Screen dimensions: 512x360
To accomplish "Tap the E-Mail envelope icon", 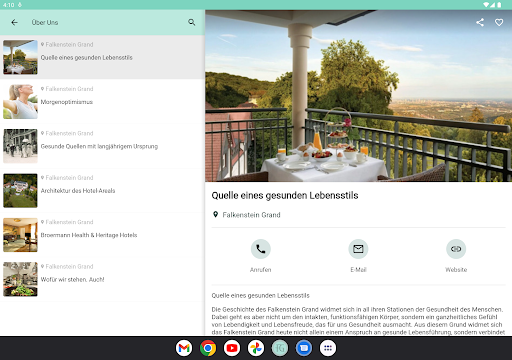I will [358, 249].
